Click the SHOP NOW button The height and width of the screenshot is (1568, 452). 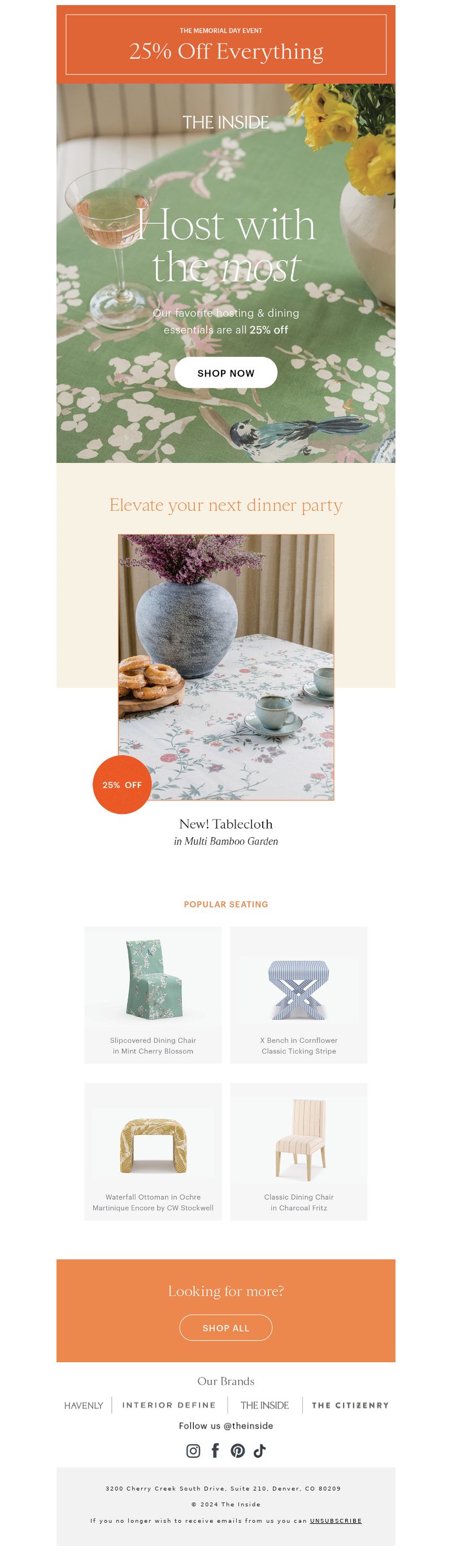coord(225,372)
